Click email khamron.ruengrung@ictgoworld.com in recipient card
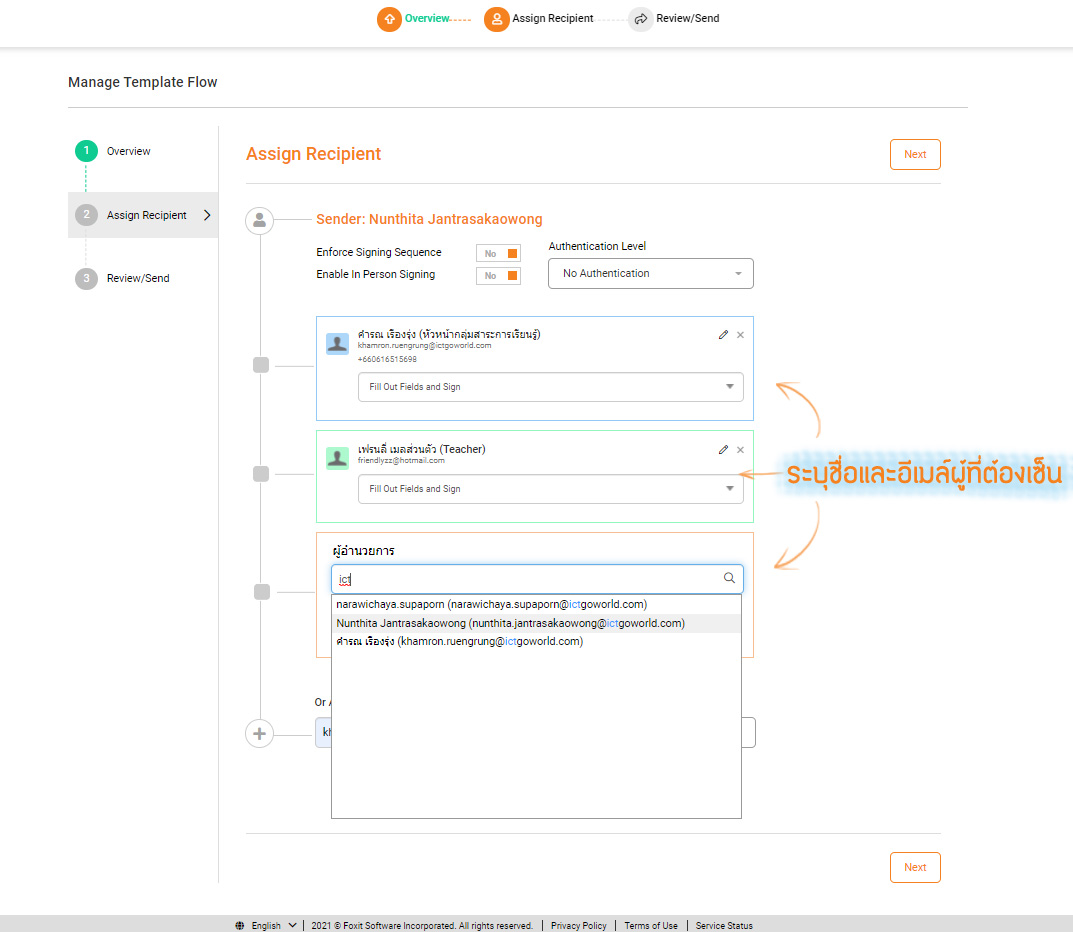Viewport: 1073px width, 932px height. (424, 346)
